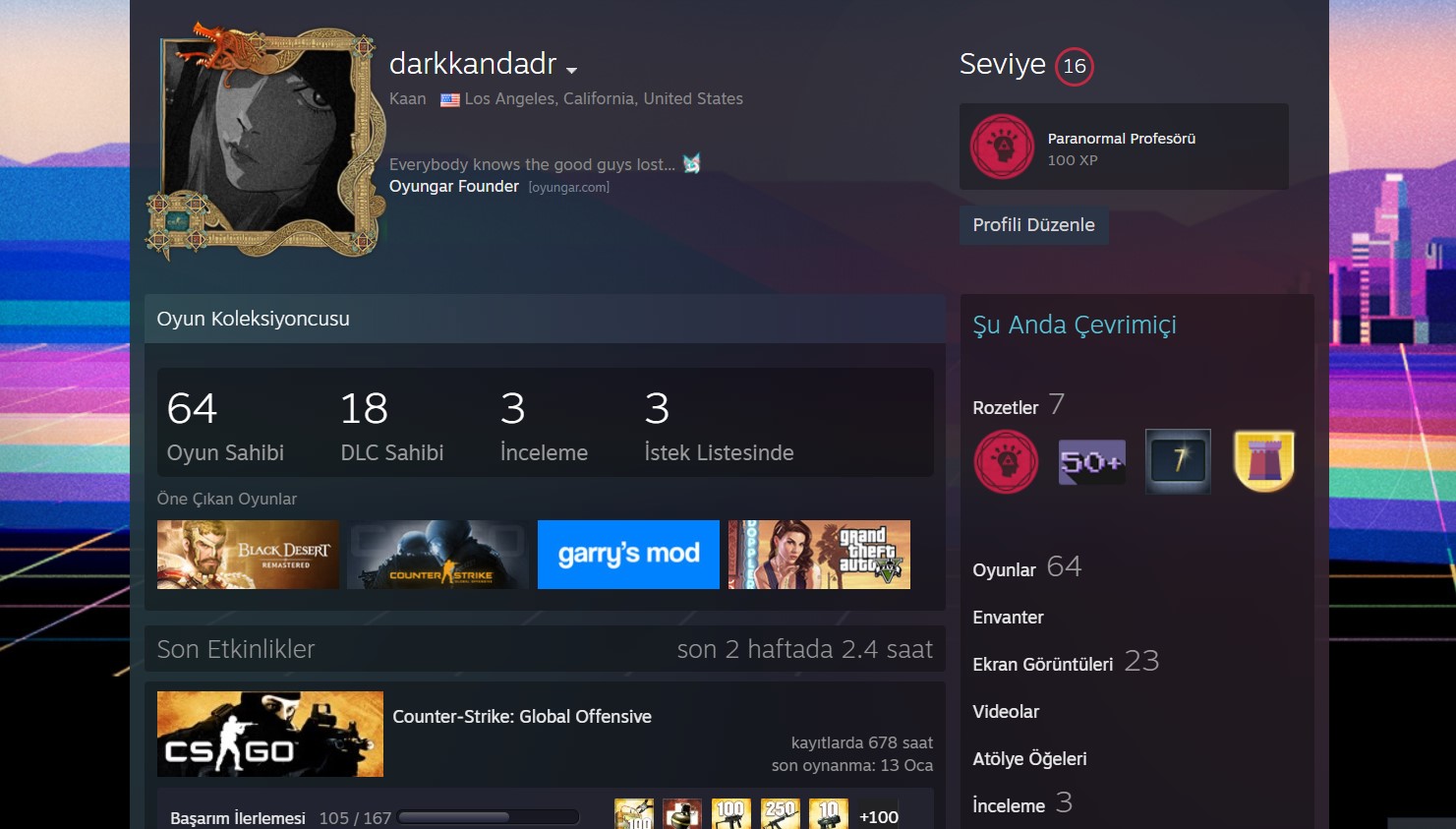Click the emoticon after the summary text
Image resolution: width=1456 pixels, height=829 pixels.
692,163
